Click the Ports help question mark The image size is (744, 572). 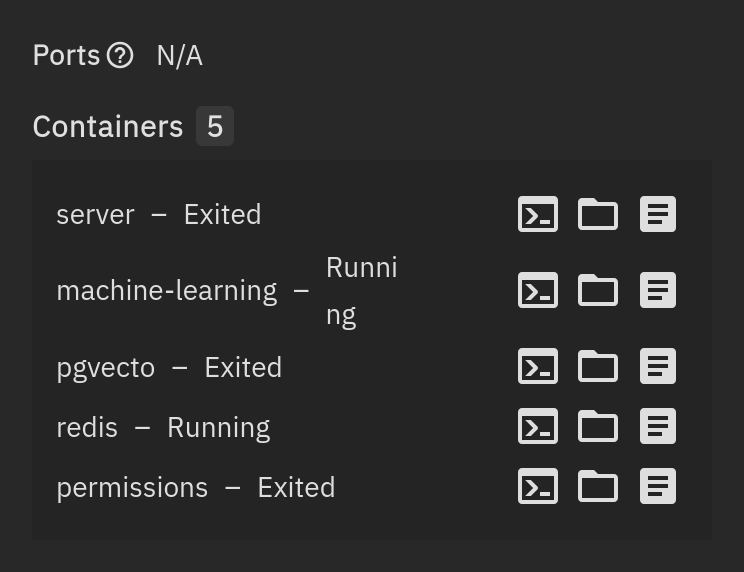tap(120, 56)
